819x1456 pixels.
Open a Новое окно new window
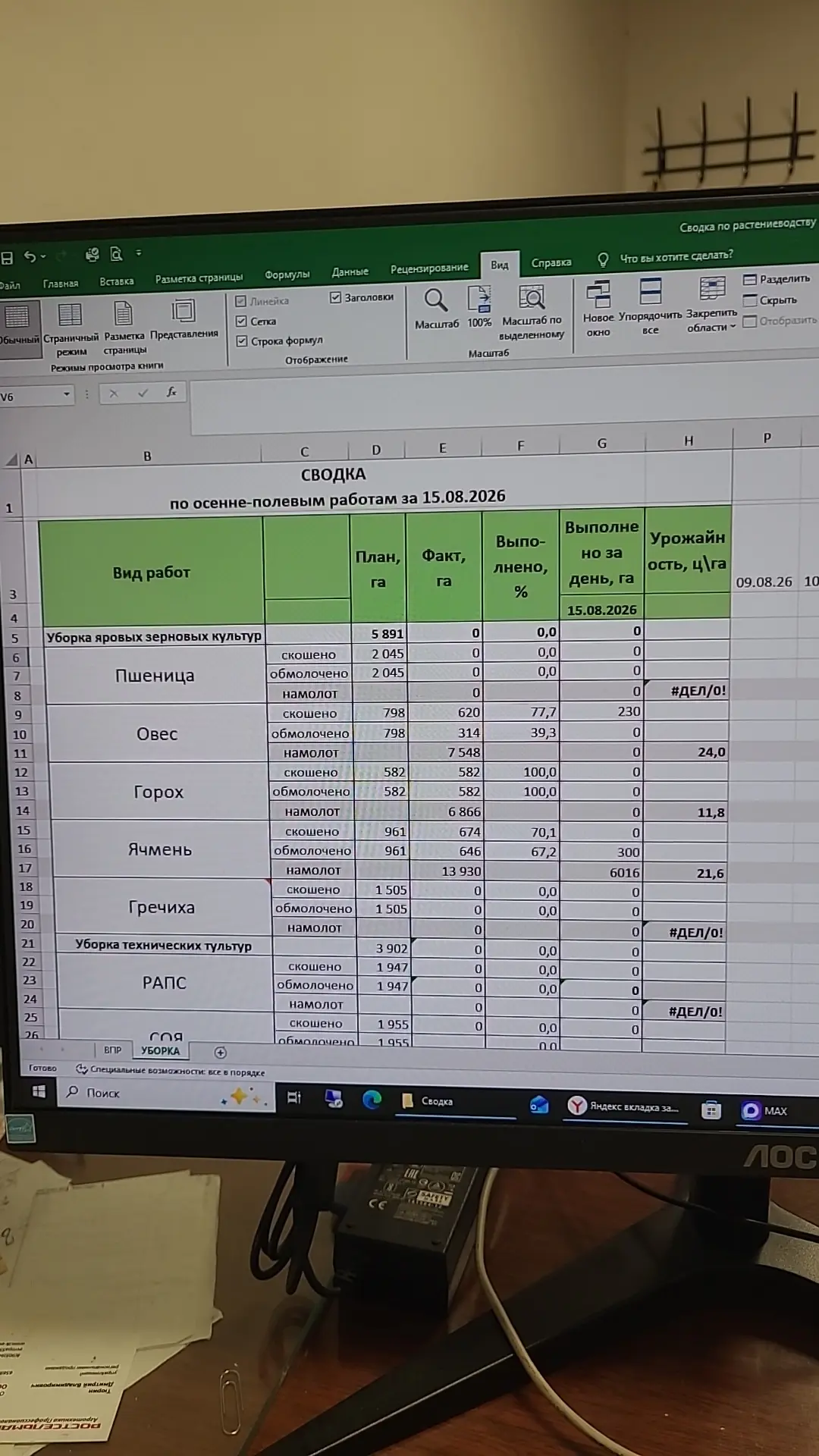coord(598,308)
